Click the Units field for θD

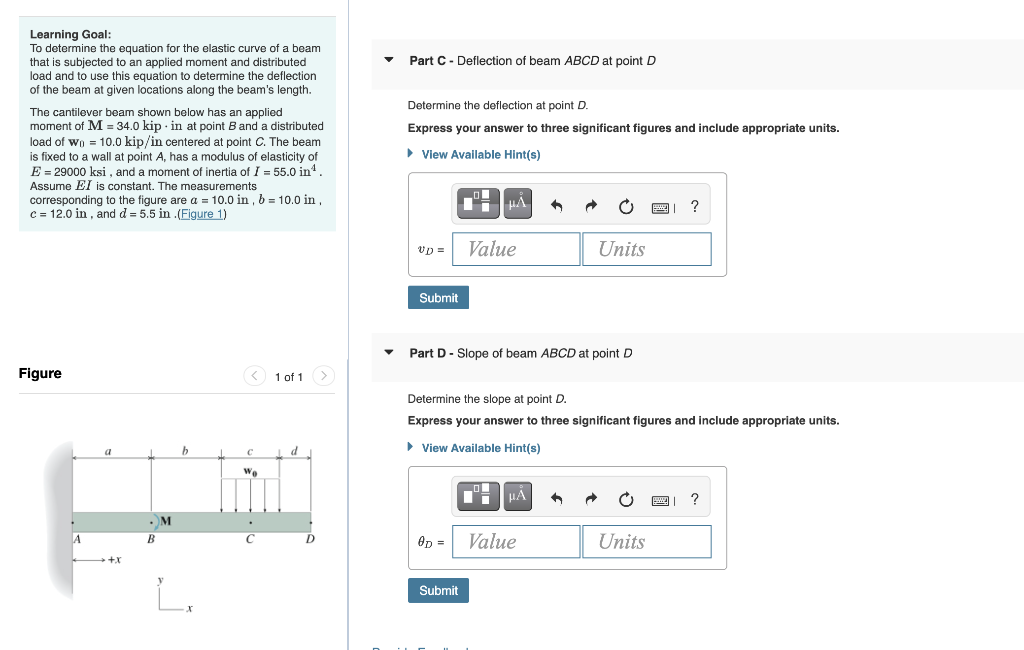[646, 541]
